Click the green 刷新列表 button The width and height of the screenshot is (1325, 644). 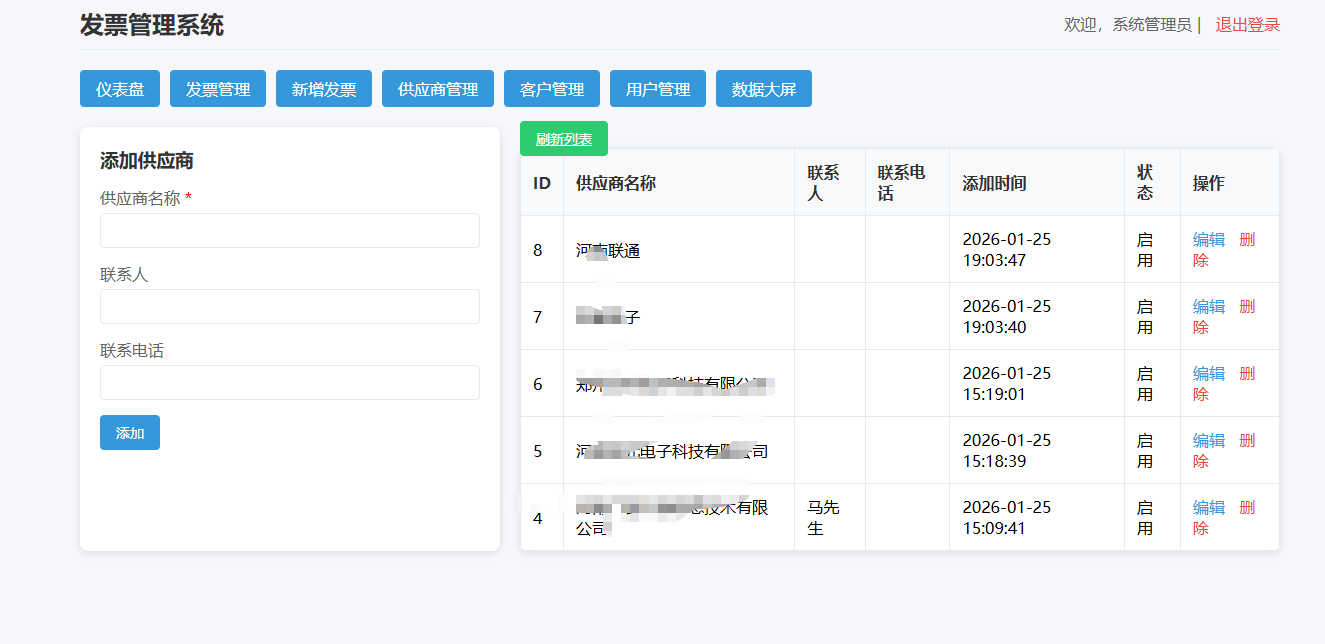coord(564,139)
